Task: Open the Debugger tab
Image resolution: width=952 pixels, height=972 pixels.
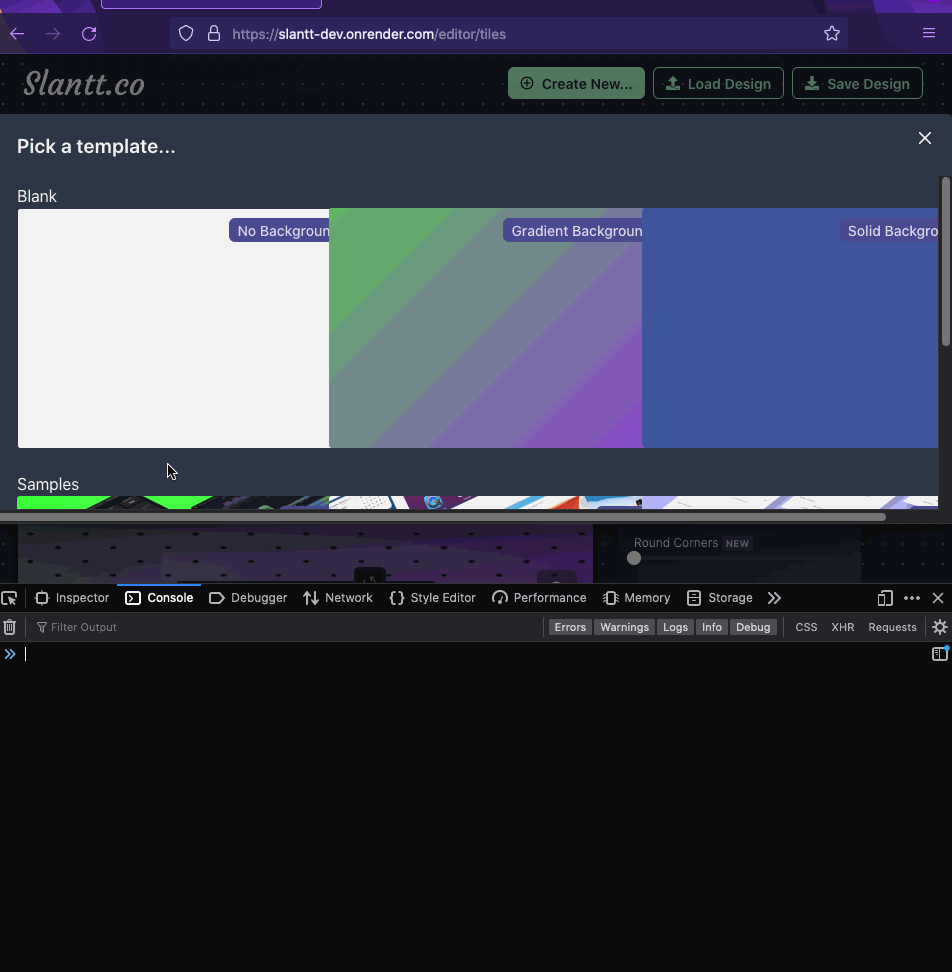Action: coord(248,598)
